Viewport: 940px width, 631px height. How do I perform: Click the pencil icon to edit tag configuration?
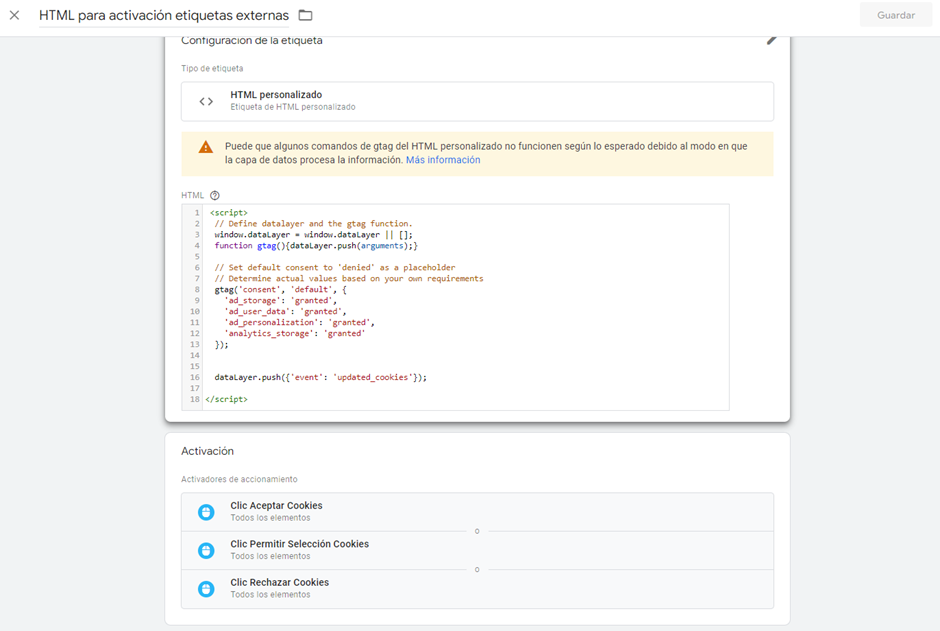coord(772,41)
